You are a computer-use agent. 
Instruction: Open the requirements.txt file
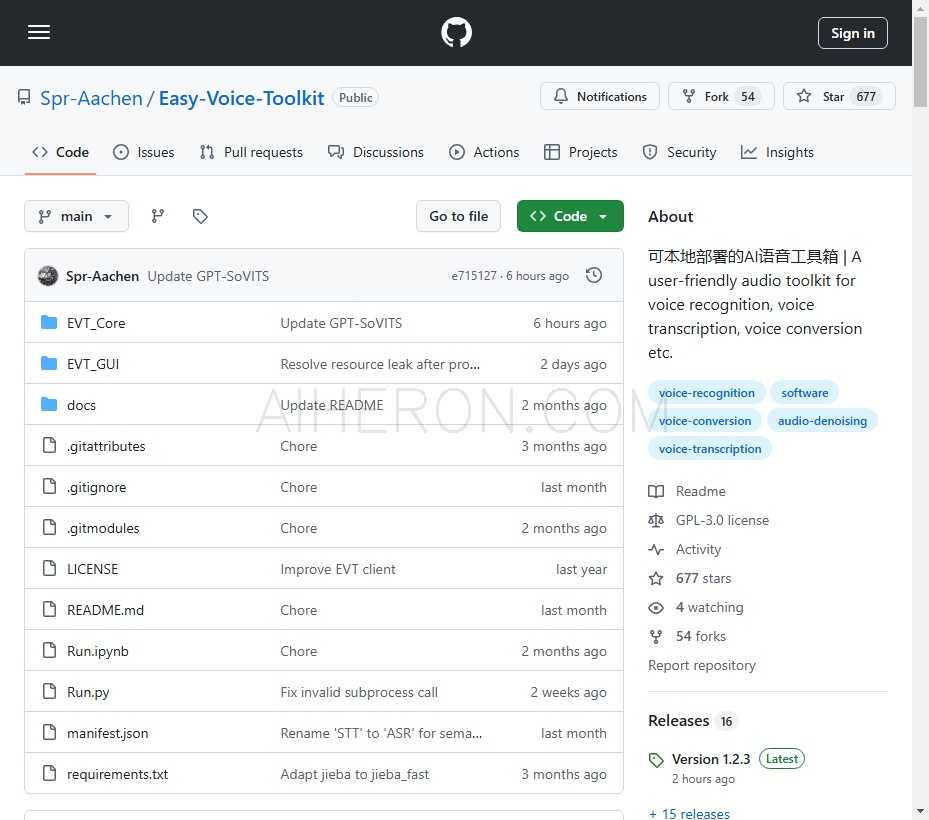point(117,774)
